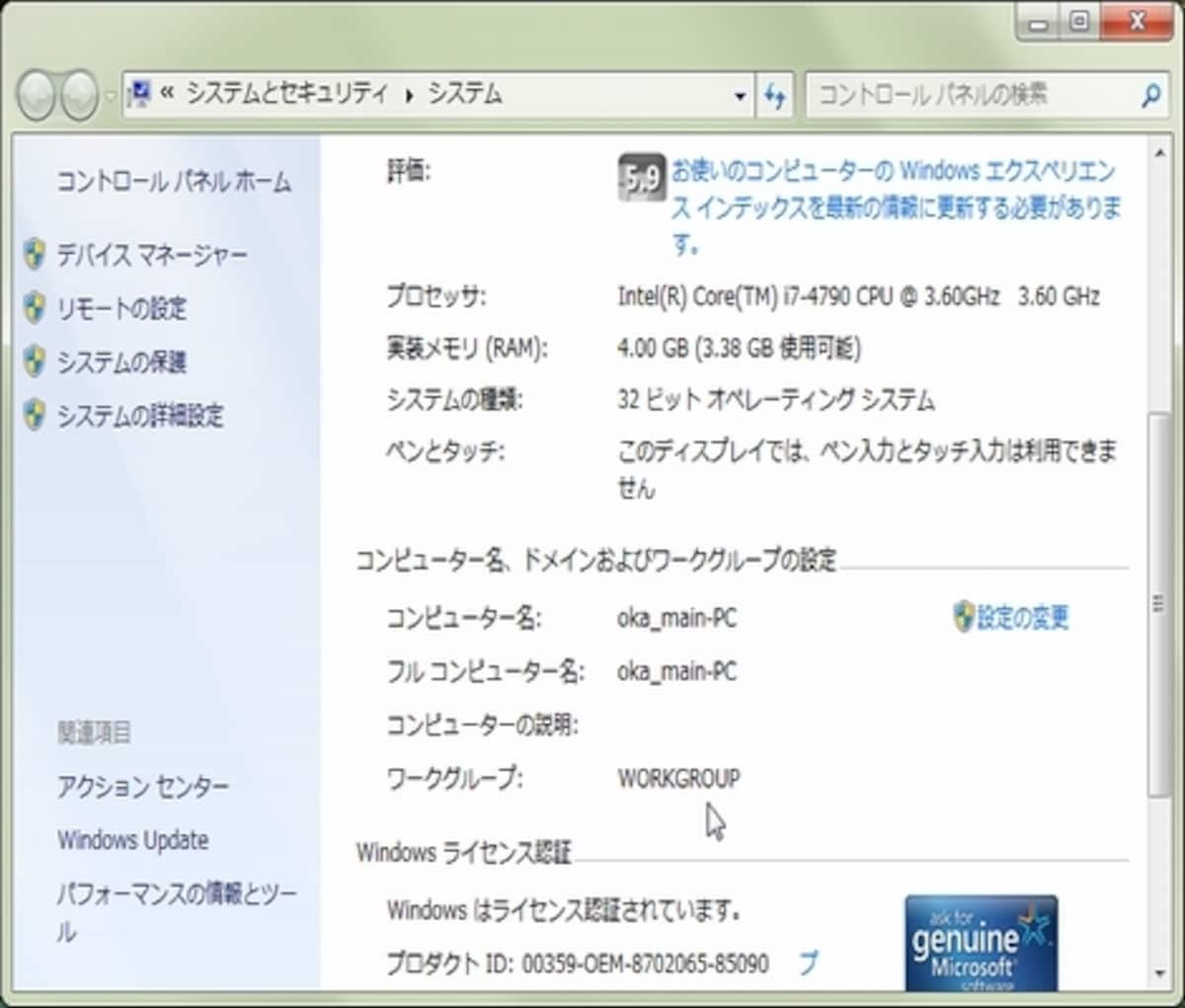Select システムとセキュリティ in the address breadcrumb
Screen dimensions: 1185x1008
click(287, 94)
